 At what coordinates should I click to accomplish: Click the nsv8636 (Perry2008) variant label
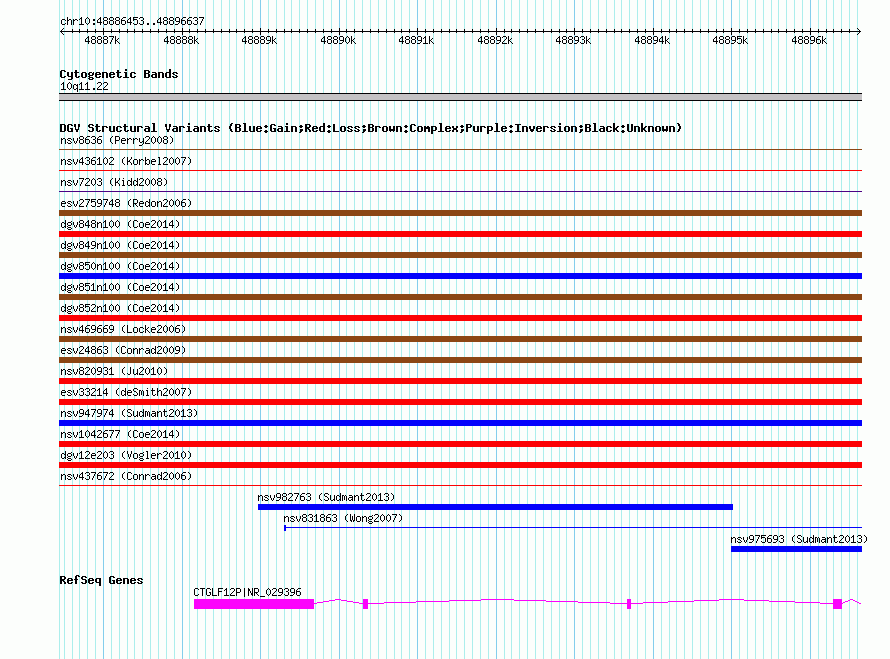click(x=117, y=140)
